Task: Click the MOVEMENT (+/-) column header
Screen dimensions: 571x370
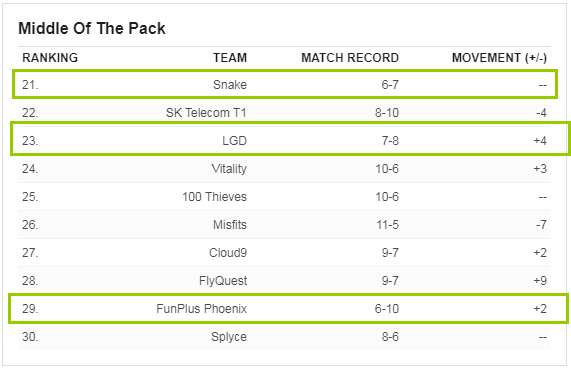Action: point(499,58)
